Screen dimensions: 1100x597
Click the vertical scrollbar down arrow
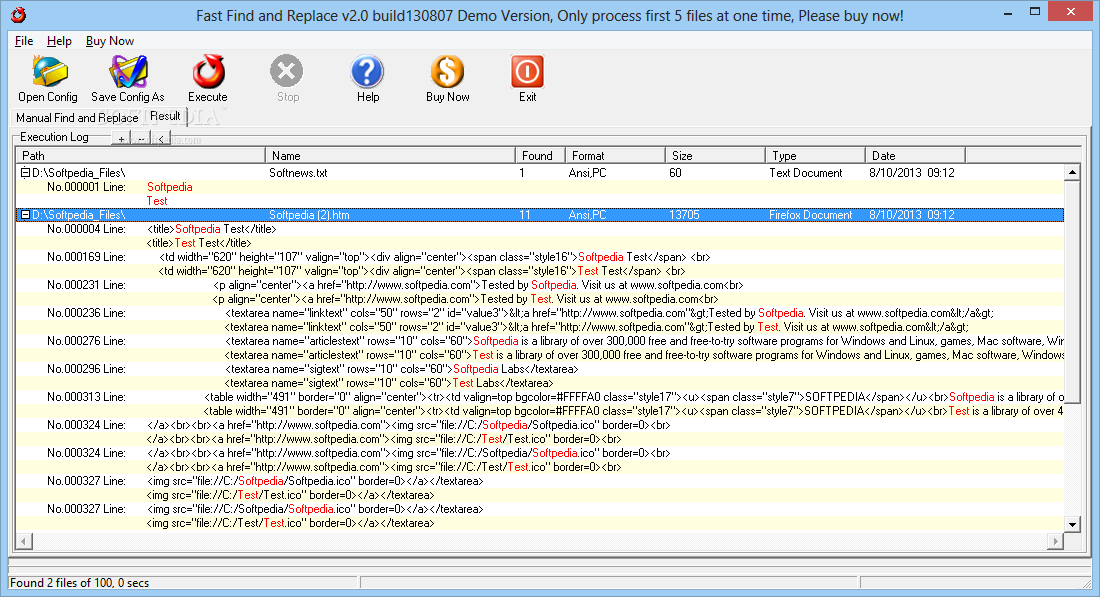(x=1072, y=524)
